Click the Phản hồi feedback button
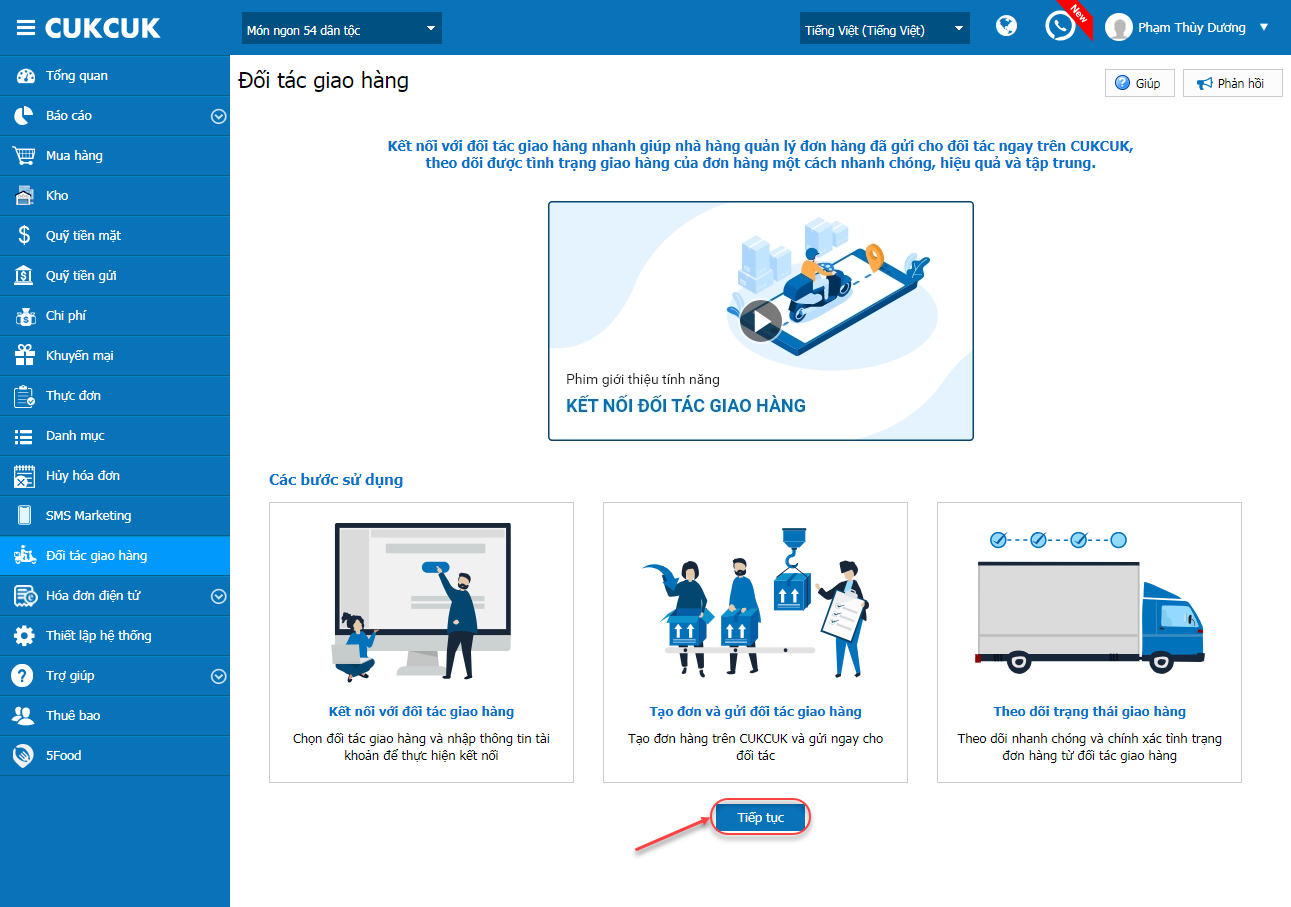 pos(1232,83)
